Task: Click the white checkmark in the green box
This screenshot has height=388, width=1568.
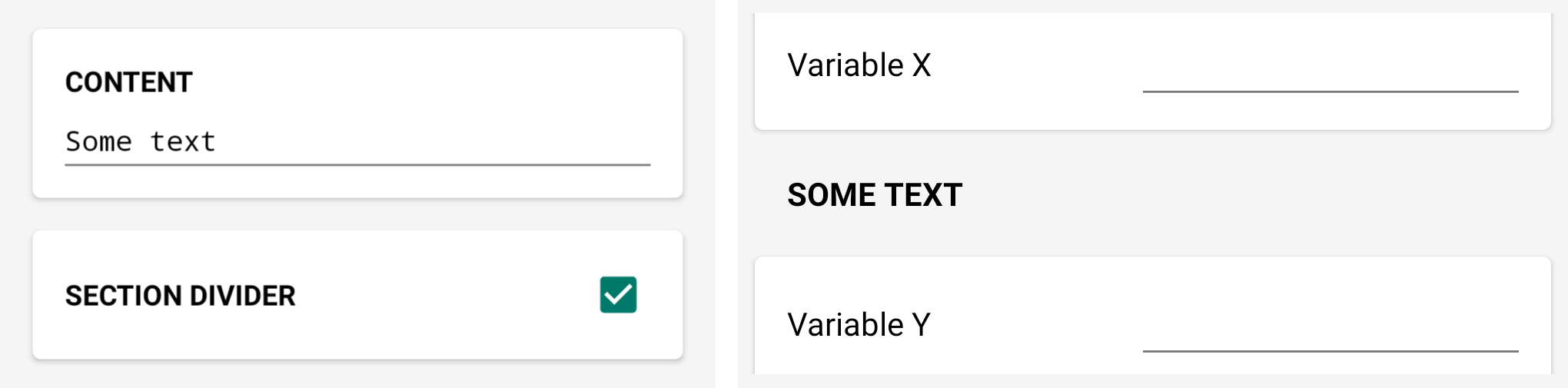Action: pos(618,294)
